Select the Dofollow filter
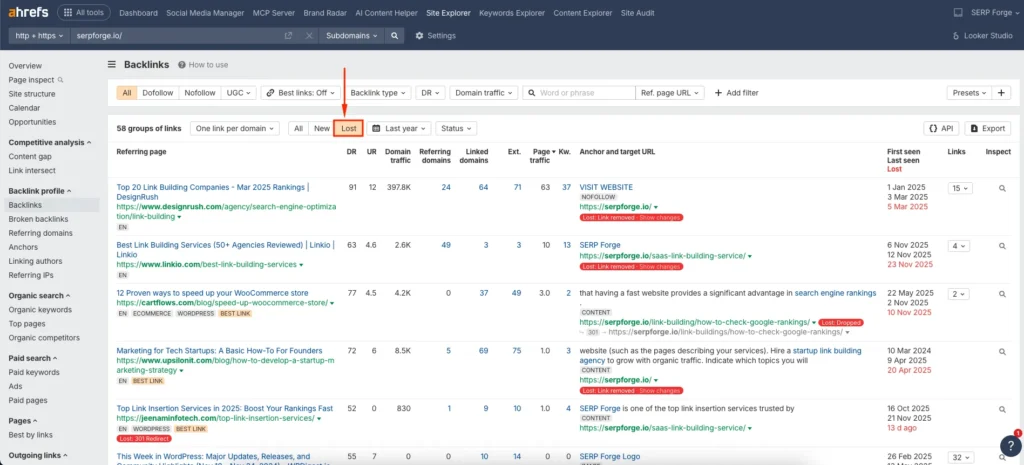The width and height of the screenshot is (1024, 465). [158, 93]
